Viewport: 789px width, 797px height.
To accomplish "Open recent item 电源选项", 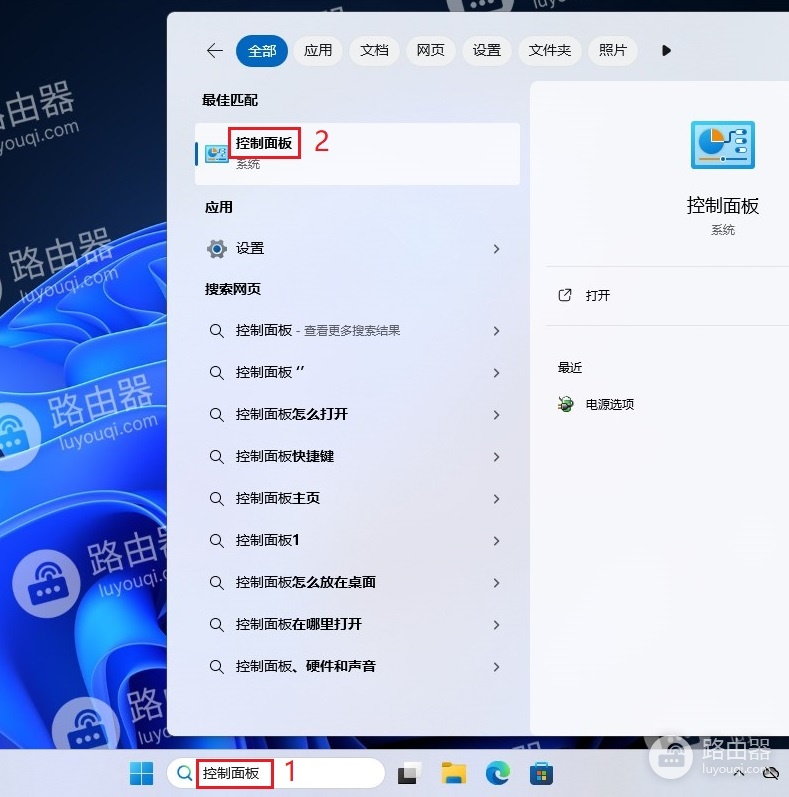I will (610, 405).
